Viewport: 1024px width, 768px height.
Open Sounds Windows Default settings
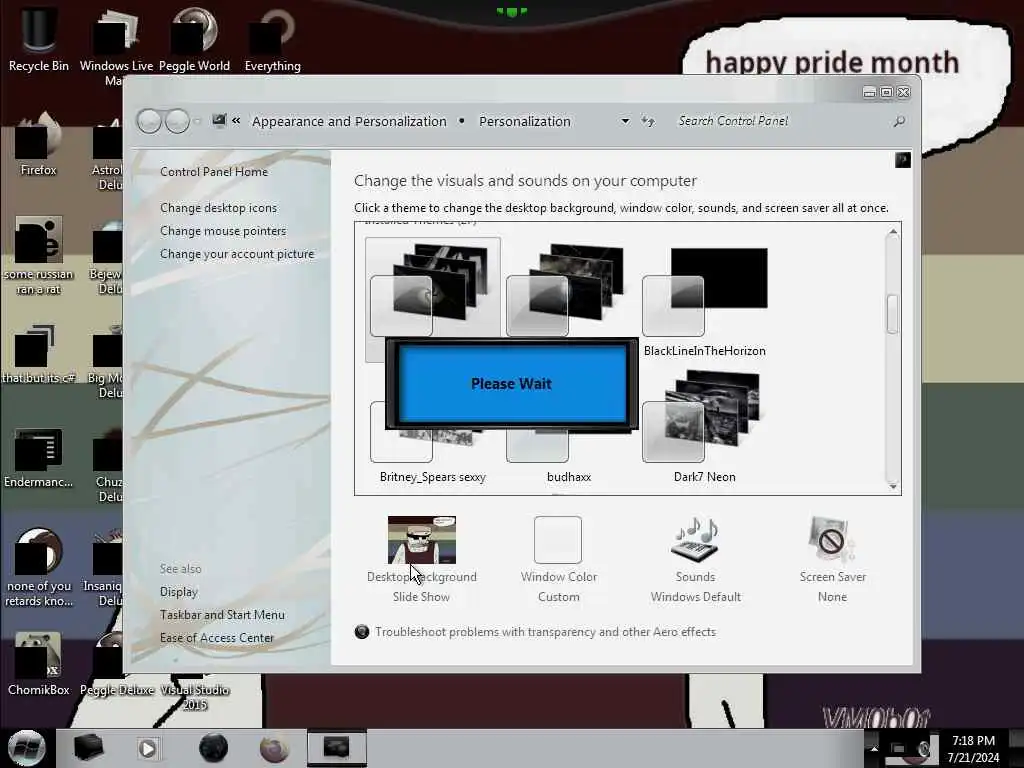696,559
